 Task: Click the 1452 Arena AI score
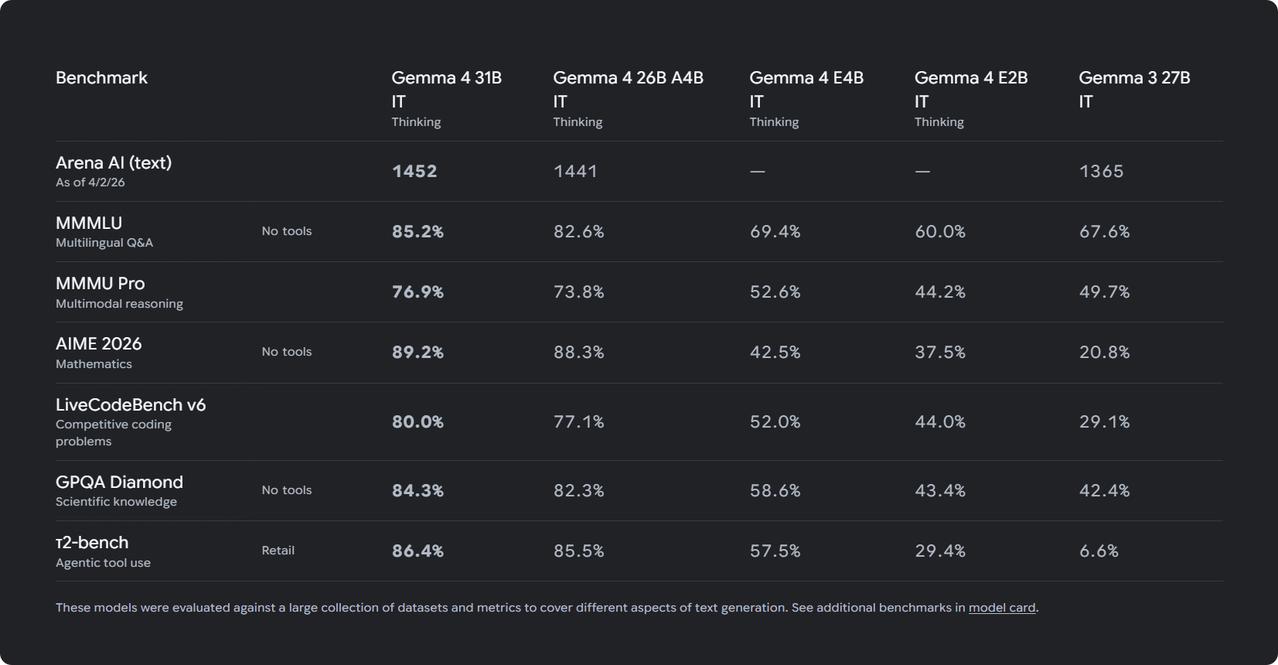pyautogui.click(x=414, y=171)
